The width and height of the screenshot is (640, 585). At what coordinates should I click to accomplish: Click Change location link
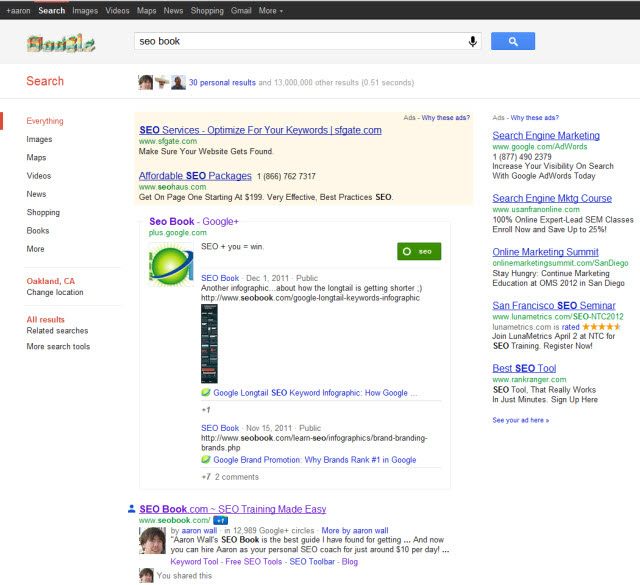pyautogui.click(x=55, y=292)
